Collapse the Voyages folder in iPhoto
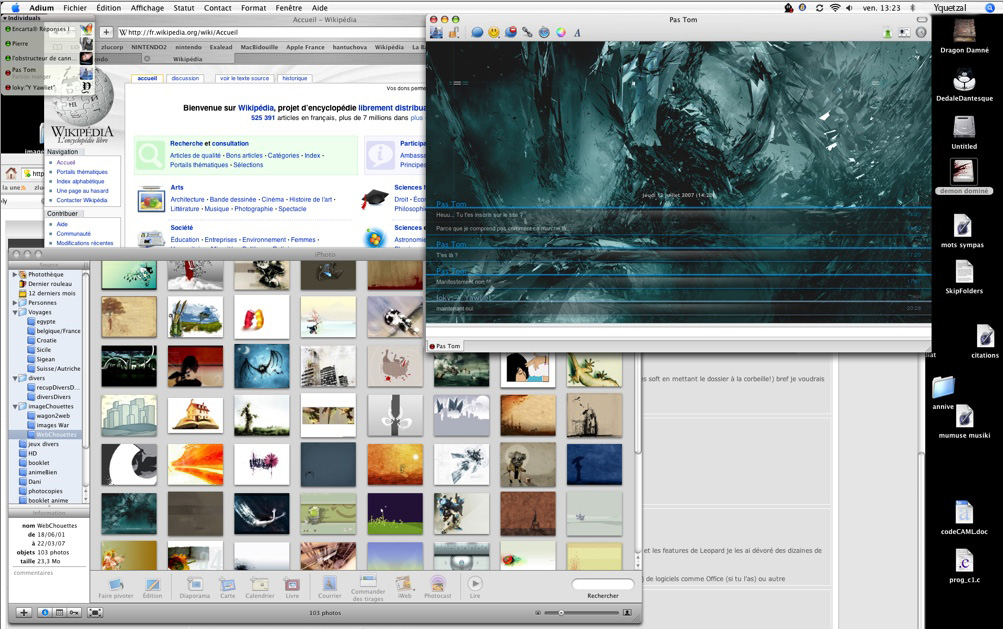 [x=15, y=312]
